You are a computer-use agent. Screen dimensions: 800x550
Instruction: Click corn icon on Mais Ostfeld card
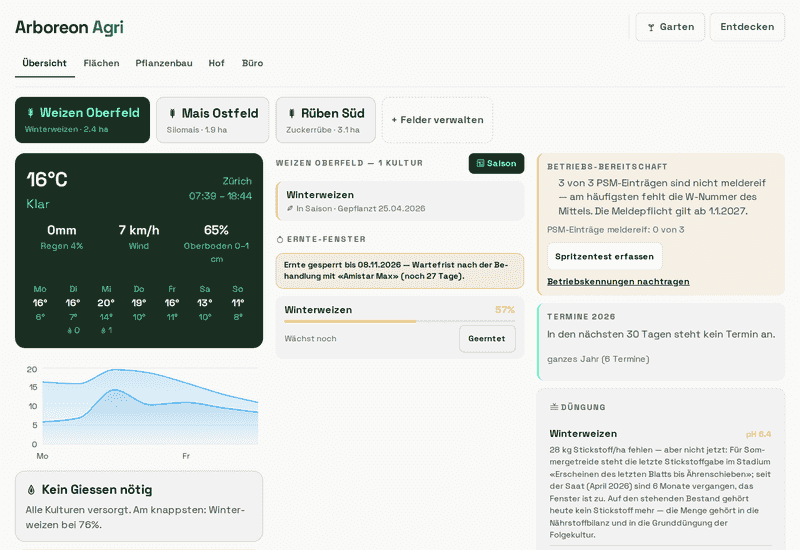click(x=172, y=113)
